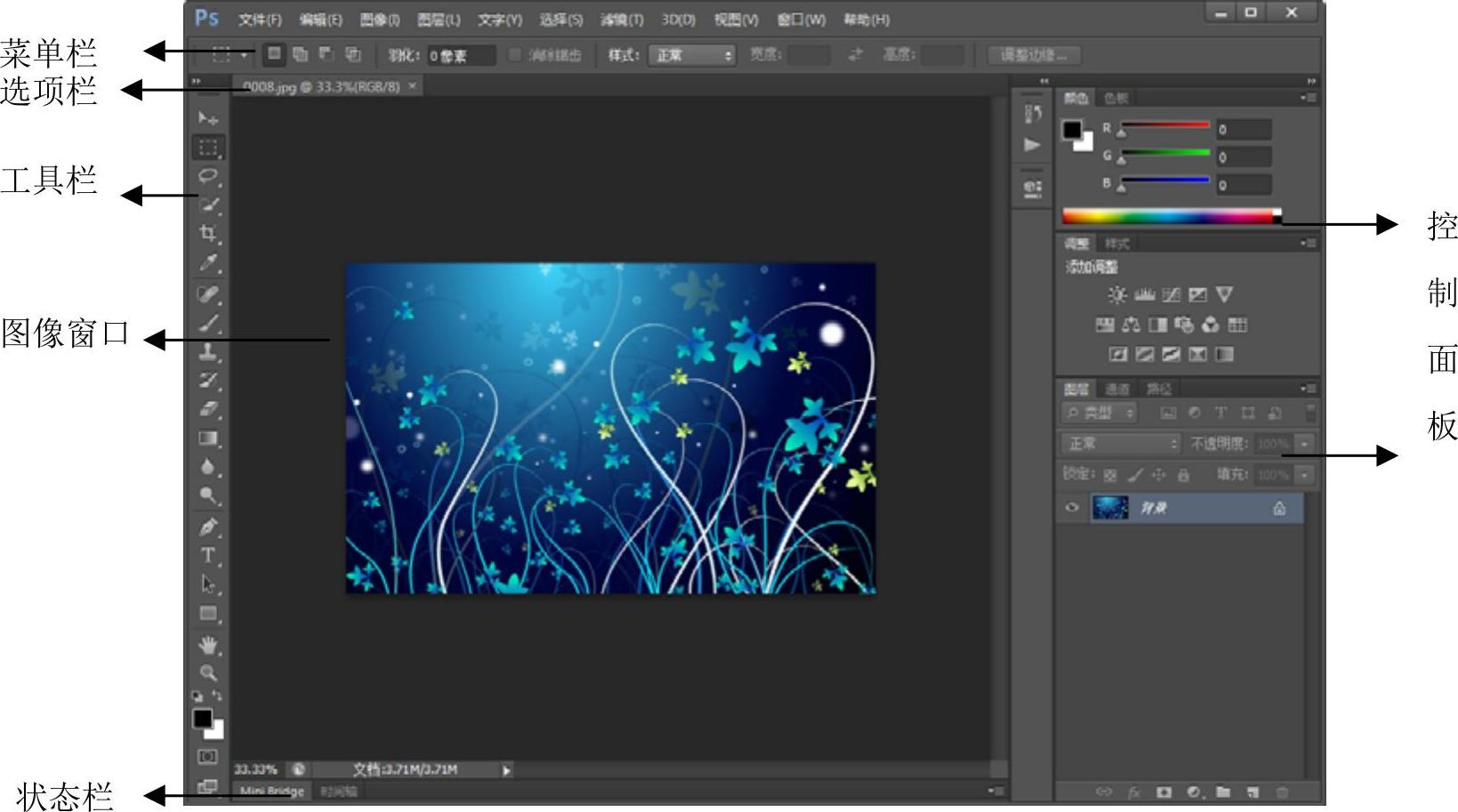Screen dimensions: 1458x812
Task: Open the 文件(F) menu
Action: pyautogui.click(x=260, y=20)
